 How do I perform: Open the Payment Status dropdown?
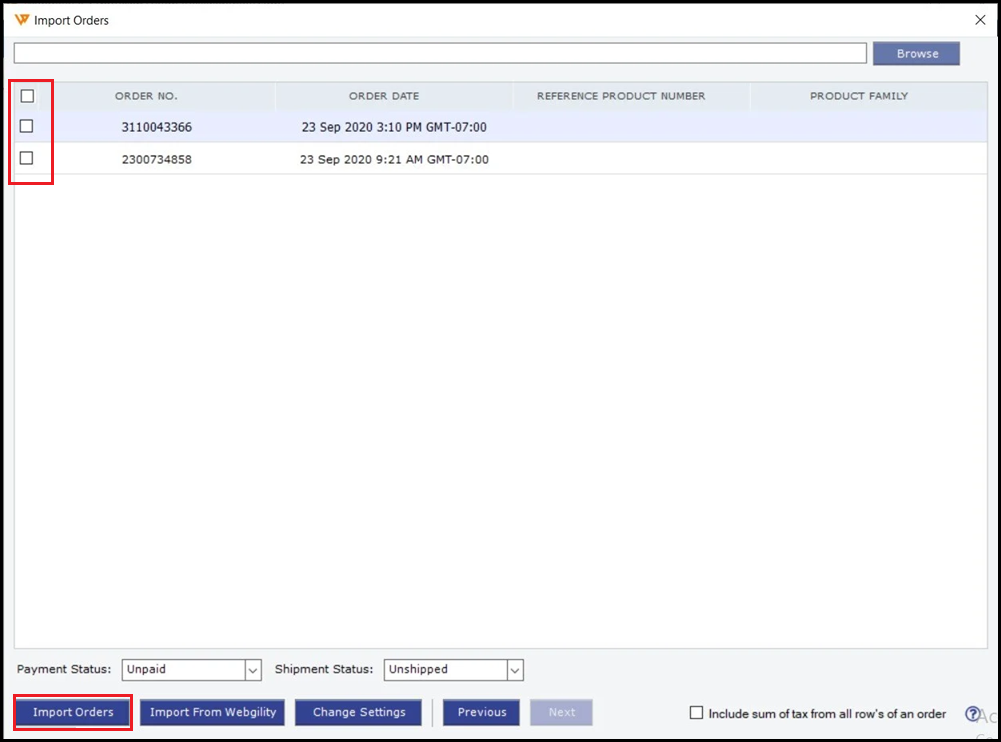tap(253, 670)
